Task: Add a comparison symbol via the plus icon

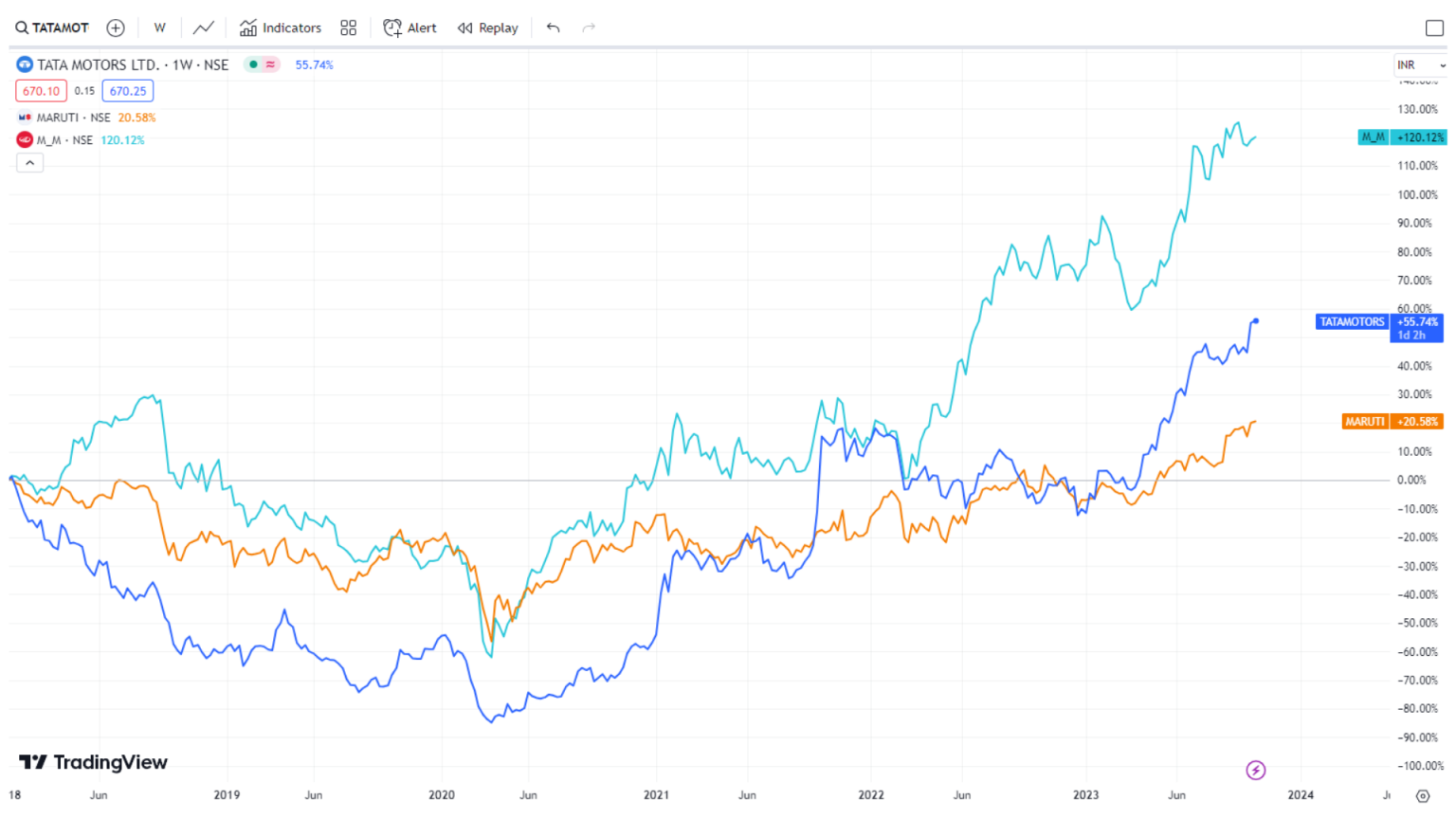Action: [x=115, y=27]
